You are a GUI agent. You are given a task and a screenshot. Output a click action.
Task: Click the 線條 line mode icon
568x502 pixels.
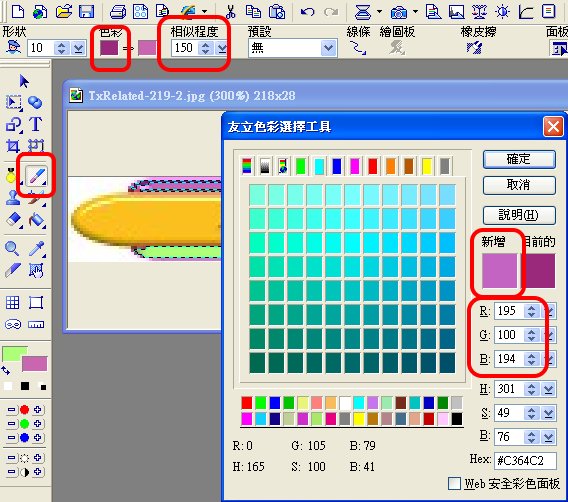click(x=358, y=48)
